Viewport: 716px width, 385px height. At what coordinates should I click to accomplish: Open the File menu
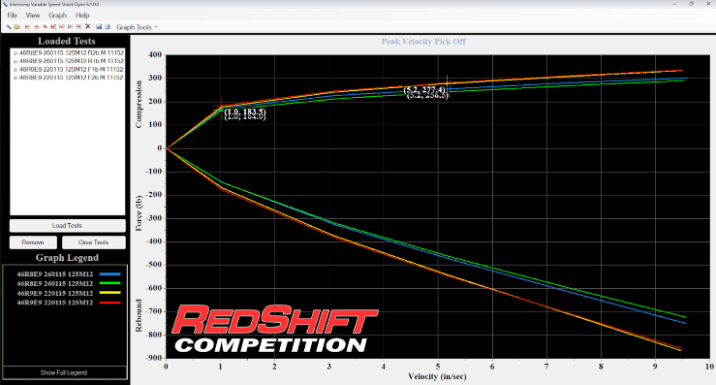[12, 15]
